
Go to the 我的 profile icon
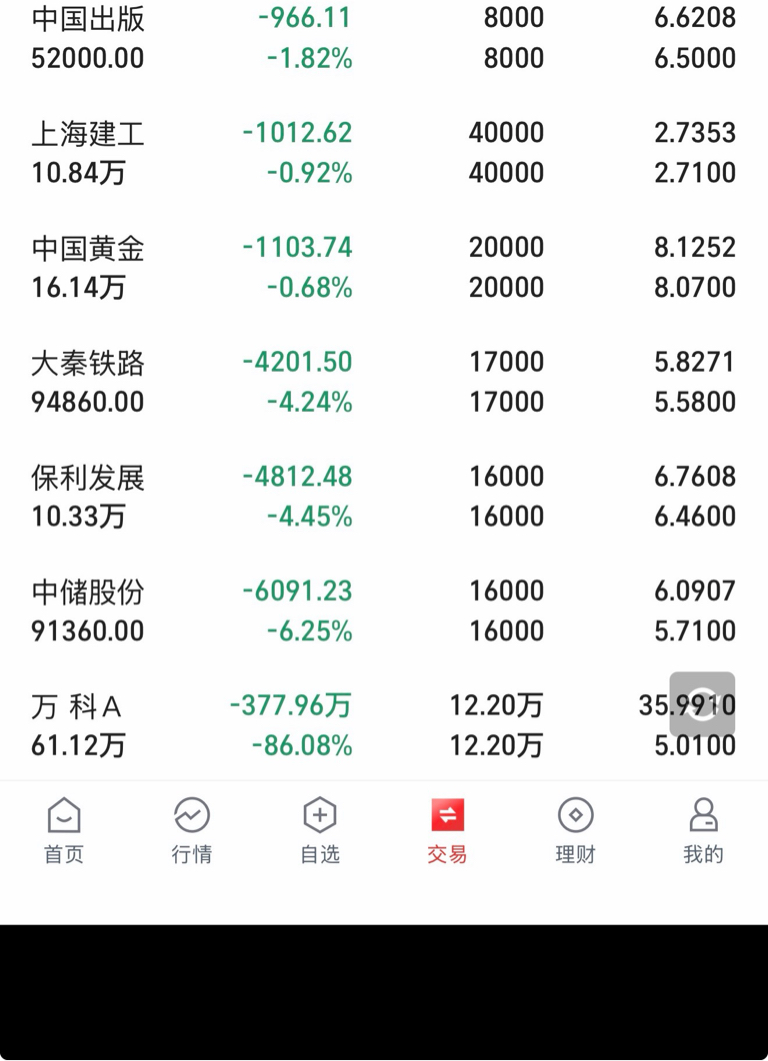coord(703,816)
